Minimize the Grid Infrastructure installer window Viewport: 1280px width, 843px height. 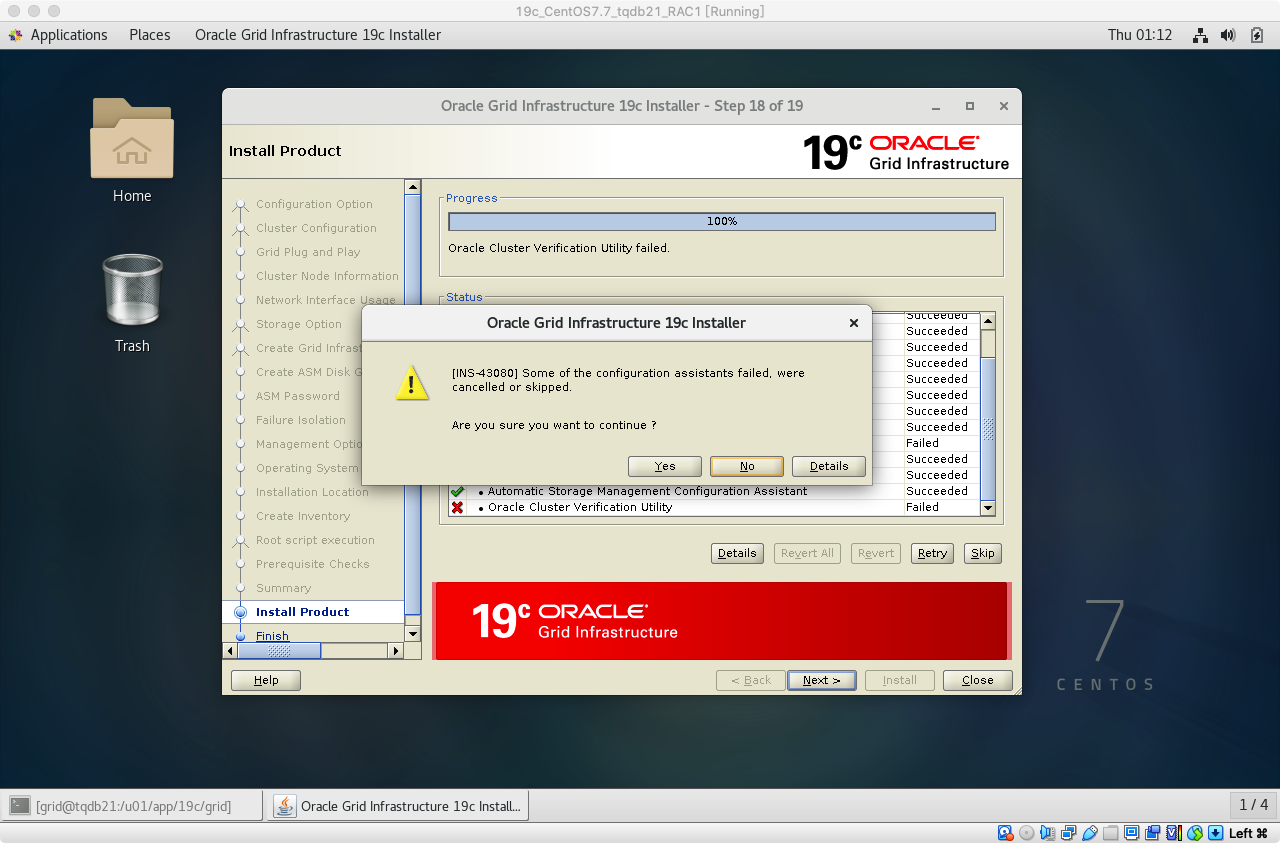pyautogui.click(x=936, y=106)
